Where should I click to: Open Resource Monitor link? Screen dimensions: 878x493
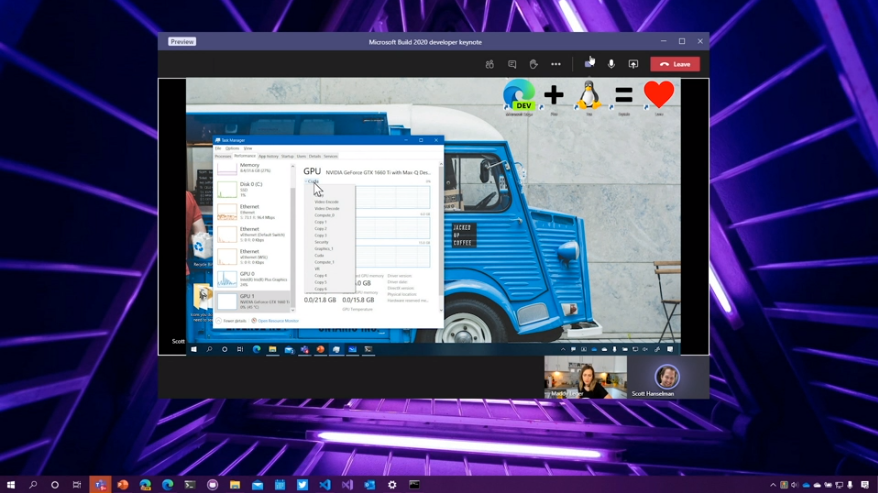(x=275, y=321)
